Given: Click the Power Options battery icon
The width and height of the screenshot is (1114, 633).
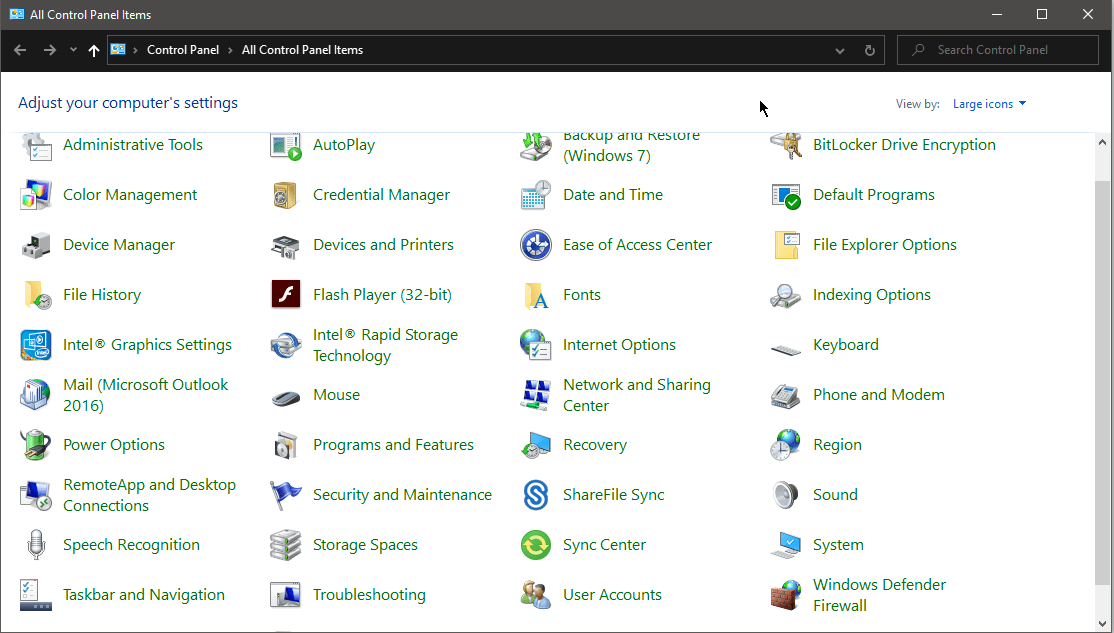Looking at the screenshot, I should tap(36, 445).
